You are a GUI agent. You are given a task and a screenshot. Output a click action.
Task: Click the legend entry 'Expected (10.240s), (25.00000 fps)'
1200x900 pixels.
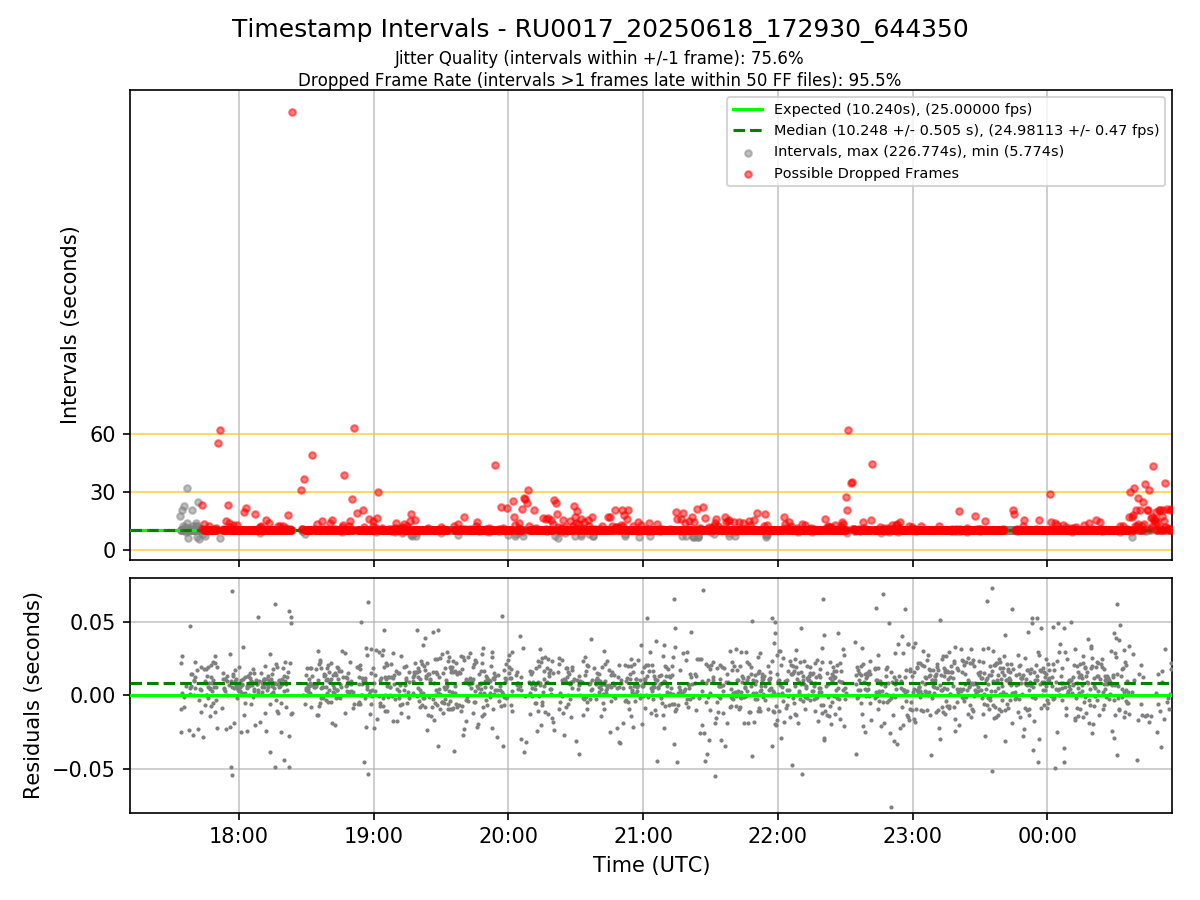[x=903, y=109]
